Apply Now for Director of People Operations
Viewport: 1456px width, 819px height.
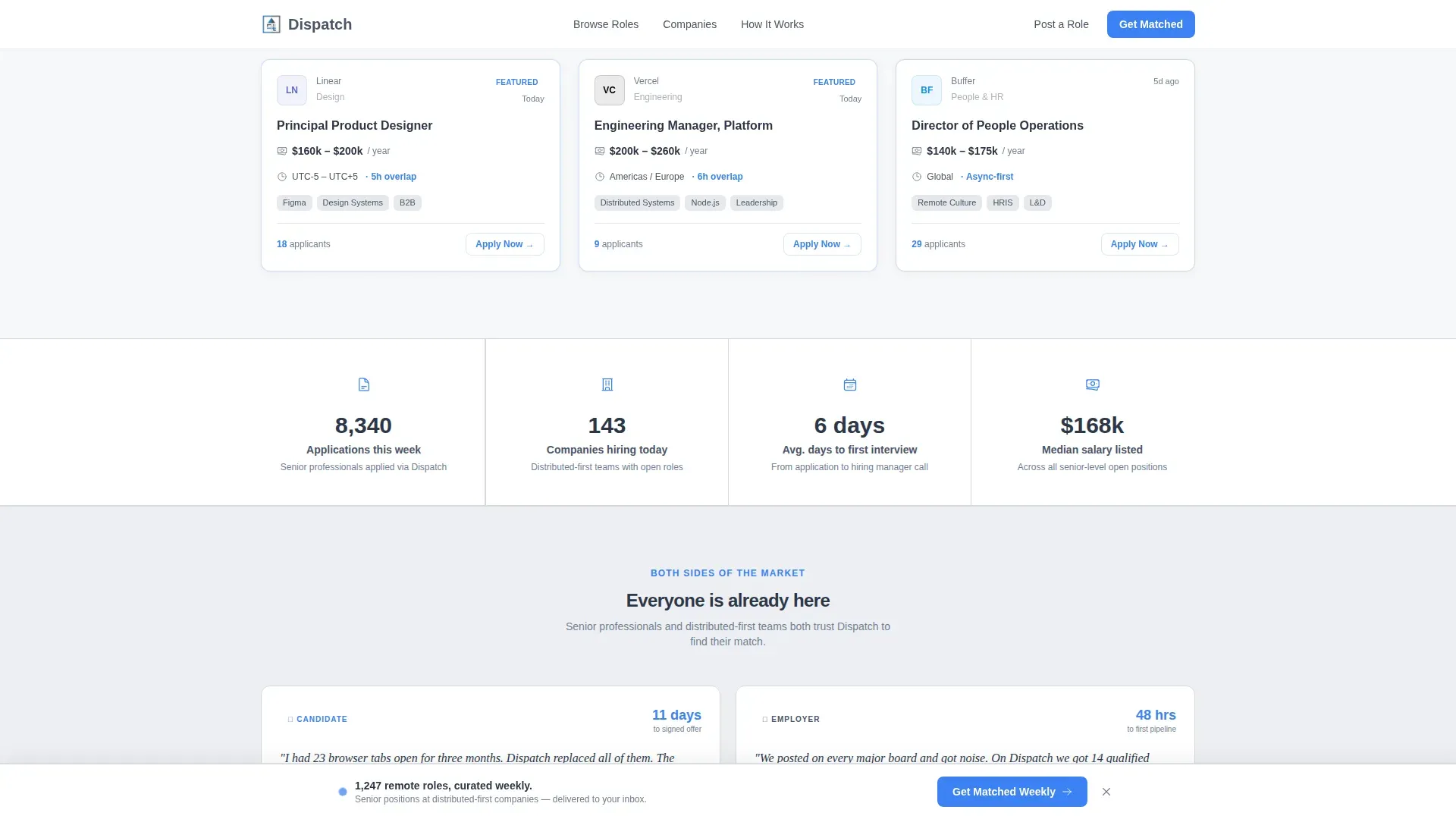coord(1140,244)
